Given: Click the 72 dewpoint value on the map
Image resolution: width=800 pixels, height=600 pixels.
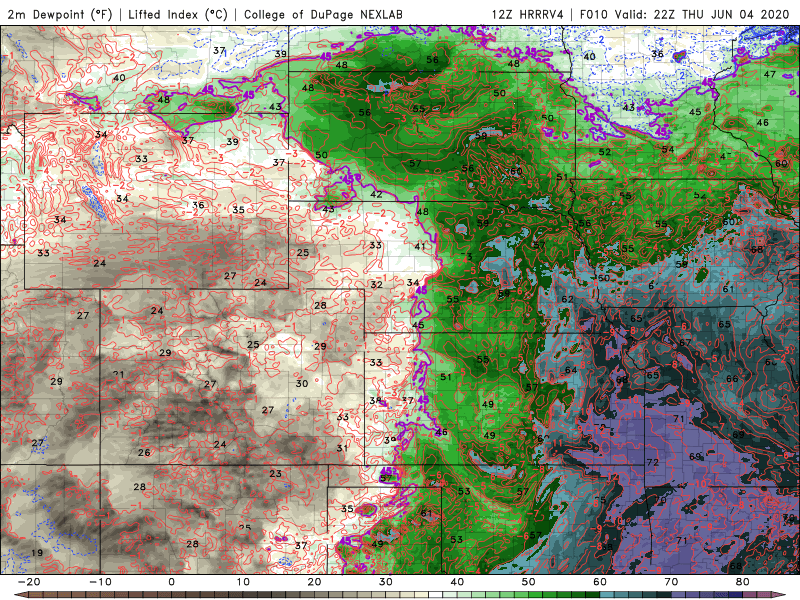Looking at the screenshot, I should tap(653, 463).
